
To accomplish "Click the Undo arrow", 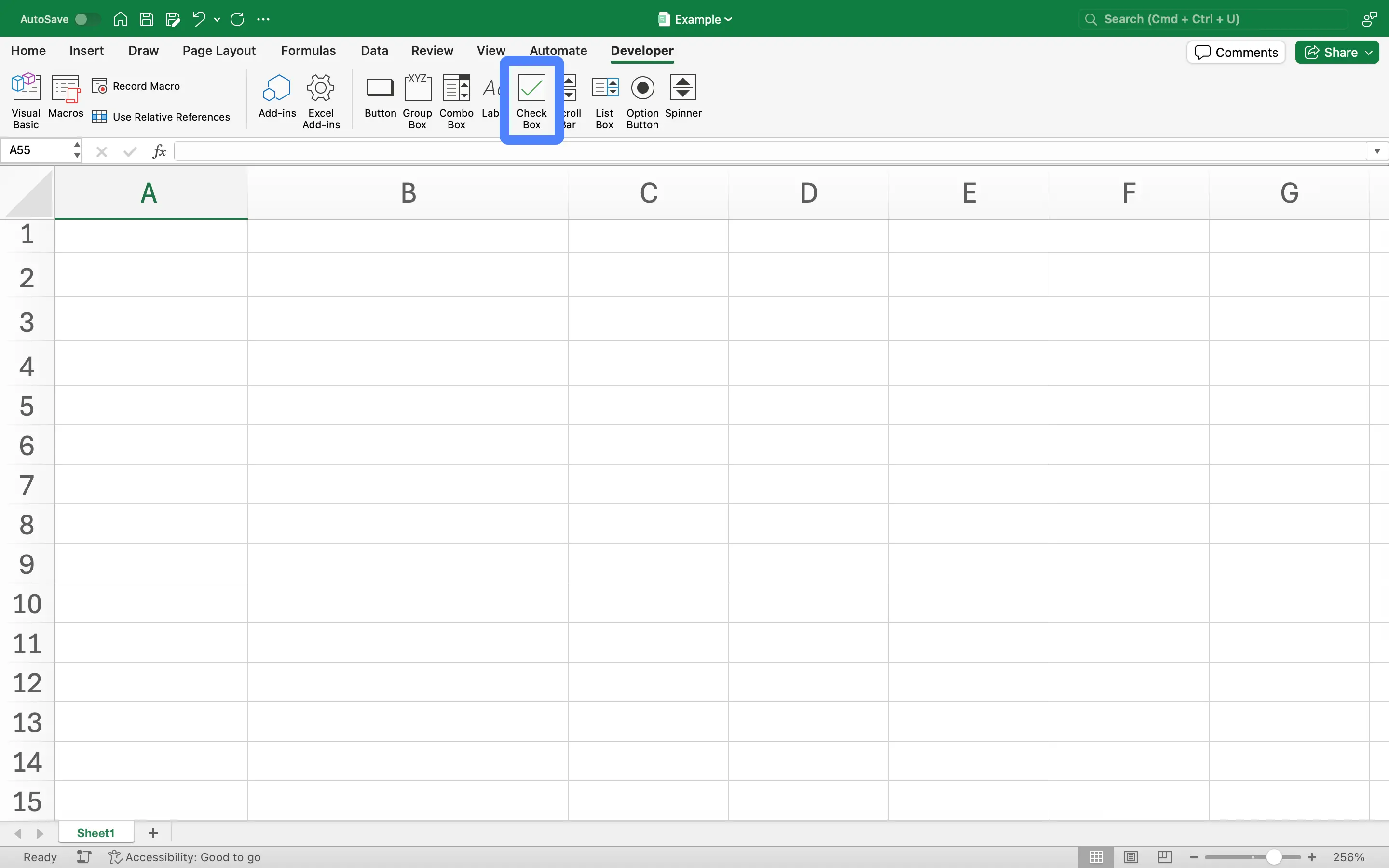I will pyautogui.click(x=199, y=19).
